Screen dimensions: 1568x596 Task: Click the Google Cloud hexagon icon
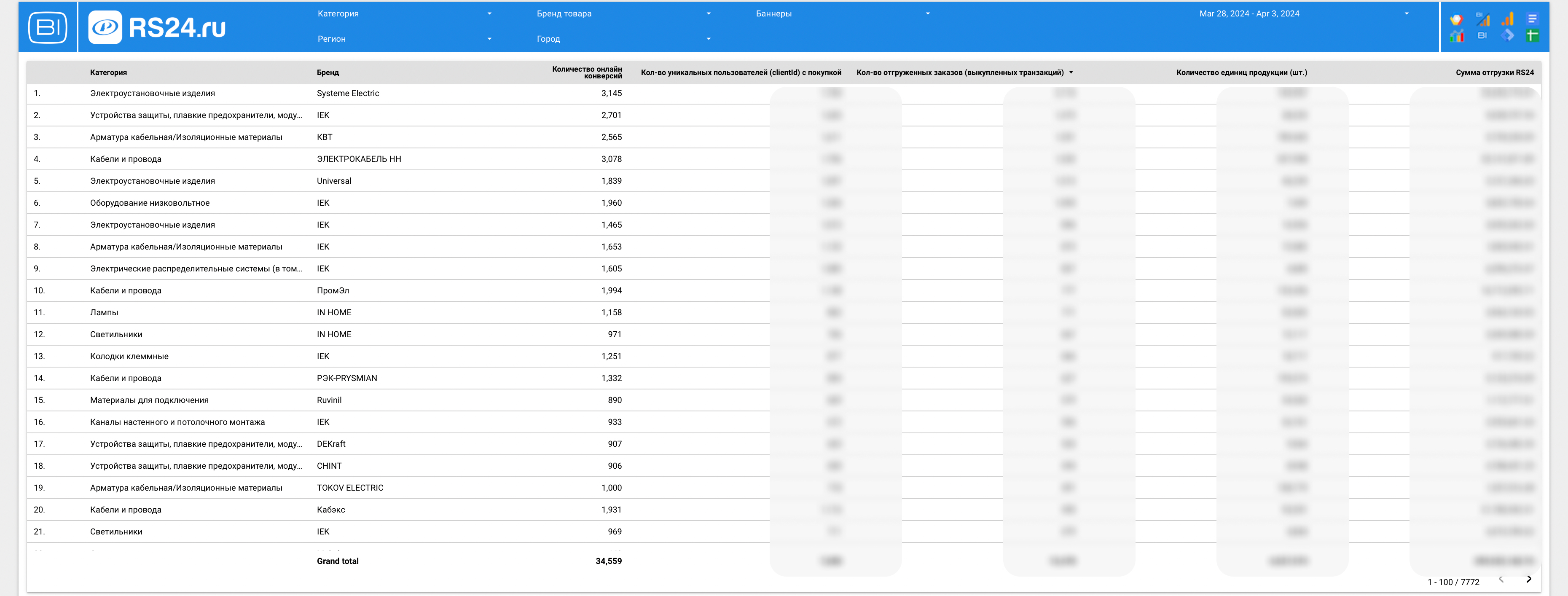tap(1457, 19)
